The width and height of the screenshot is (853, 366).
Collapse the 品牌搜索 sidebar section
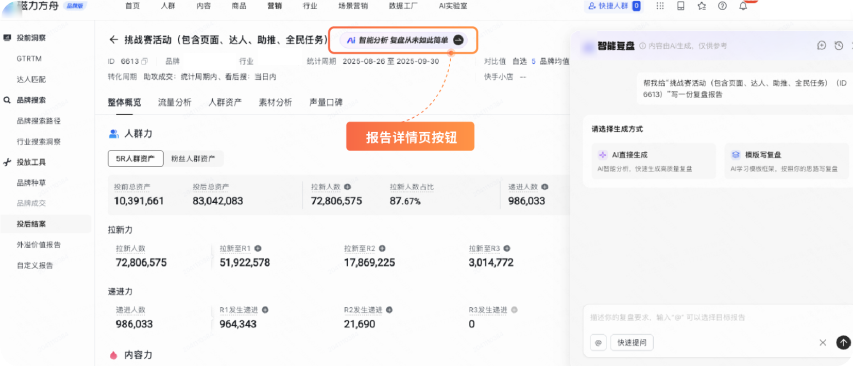point(32,100)
